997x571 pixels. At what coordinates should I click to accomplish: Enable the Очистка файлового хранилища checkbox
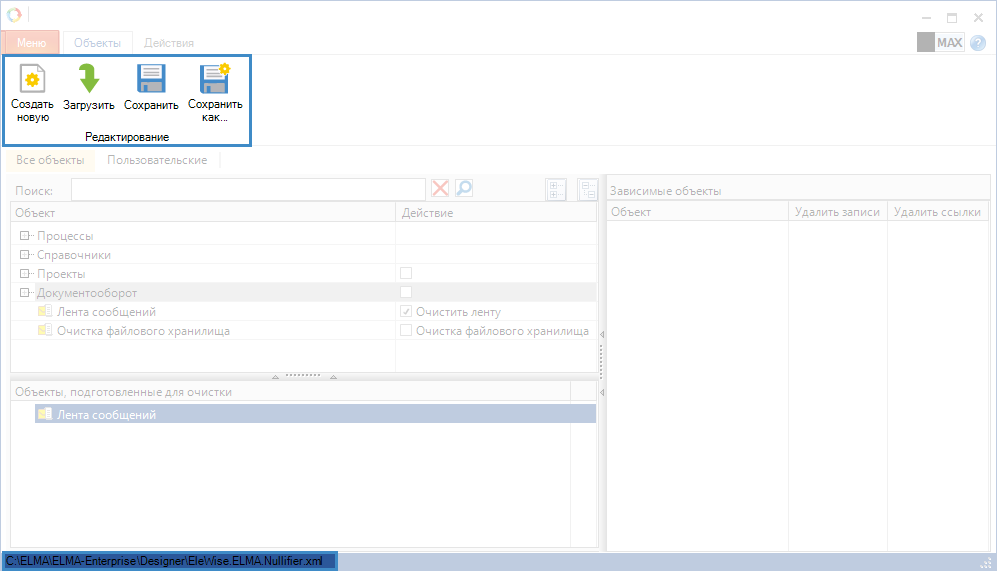(x=406, y=331)
